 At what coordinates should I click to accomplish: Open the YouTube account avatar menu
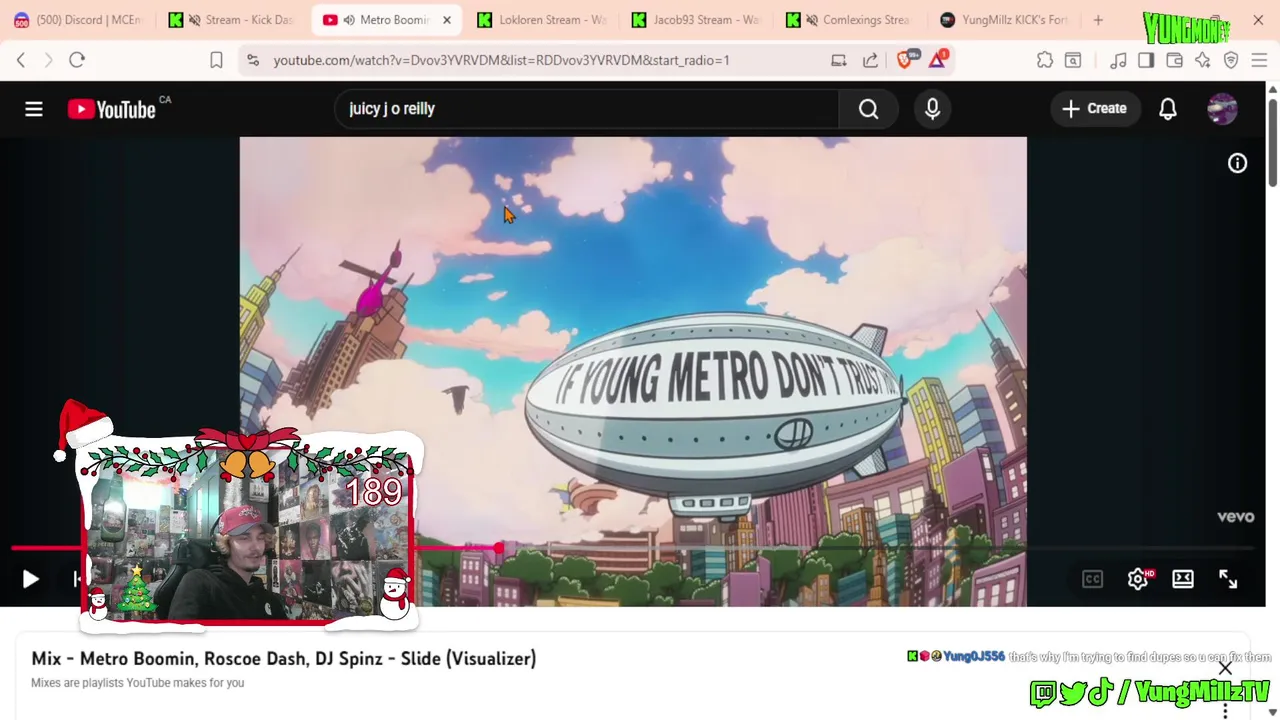(1222, 108)
